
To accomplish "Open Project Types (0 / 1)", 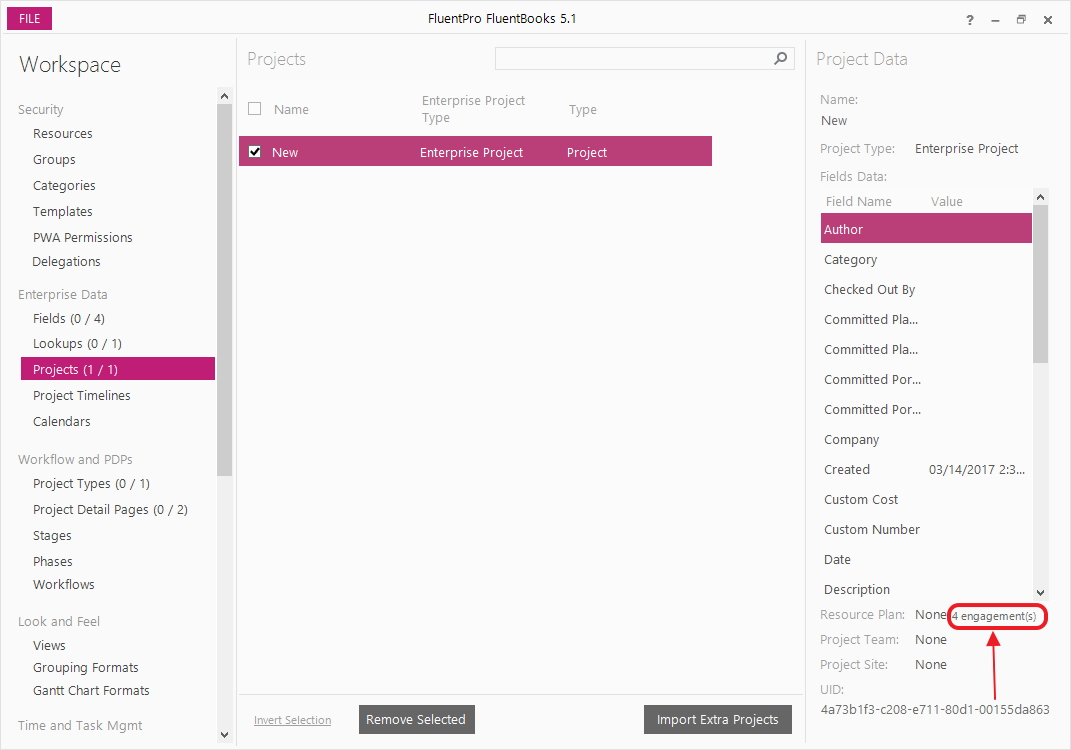I will point(92,484).
